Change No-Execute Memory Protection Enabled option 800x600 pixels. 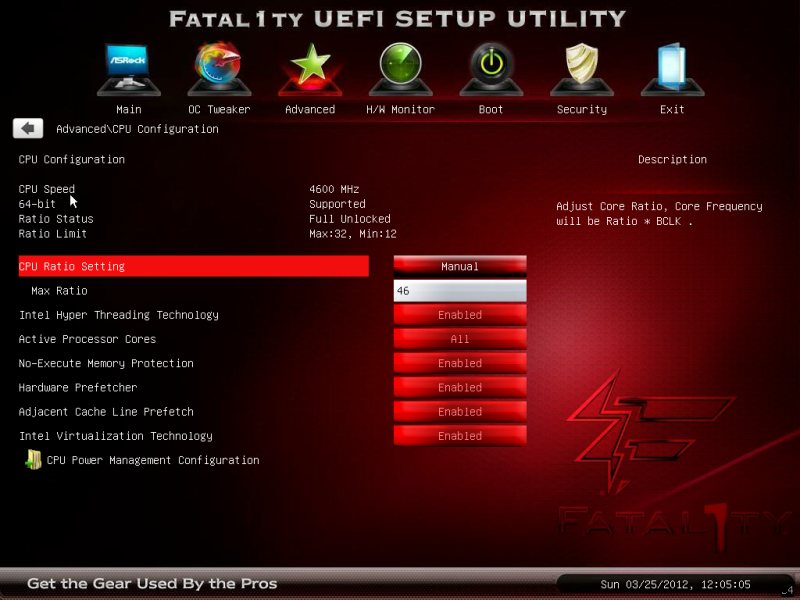tap(460, 363)
